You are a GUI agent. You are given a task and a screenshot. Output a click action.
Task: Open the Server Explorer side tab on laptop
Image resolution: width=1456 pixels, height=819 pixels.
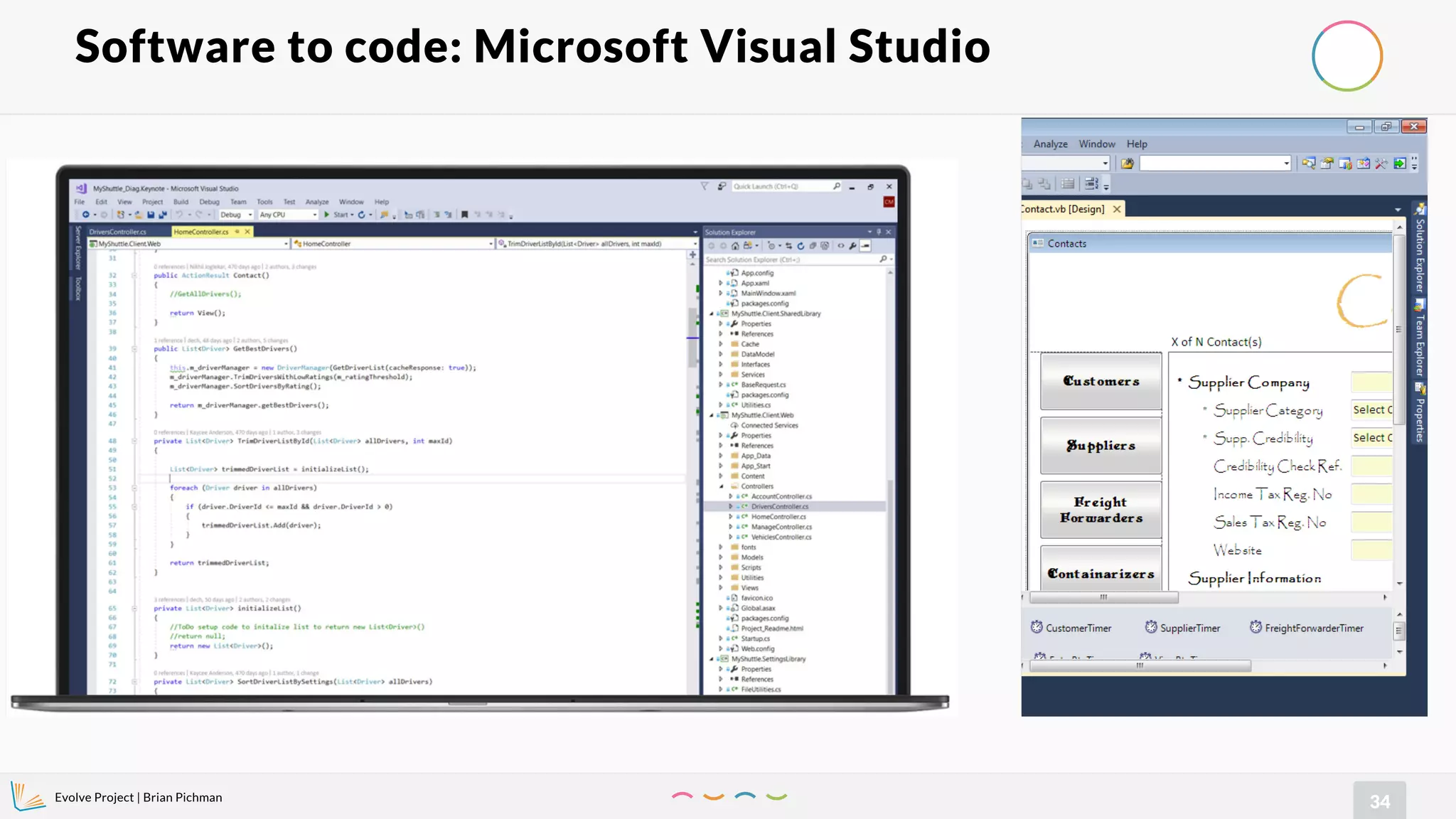click(x=78, y=248)
